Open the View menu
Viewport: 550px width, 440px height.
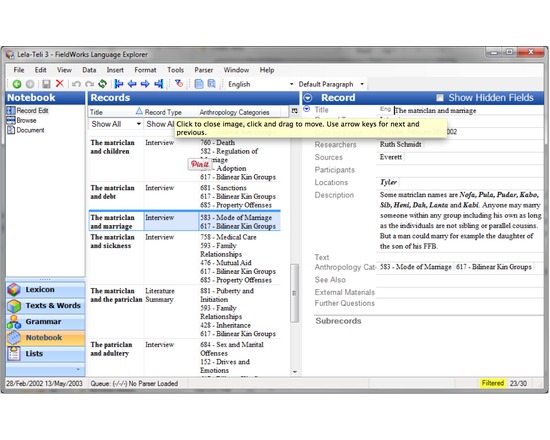(64, 70)
